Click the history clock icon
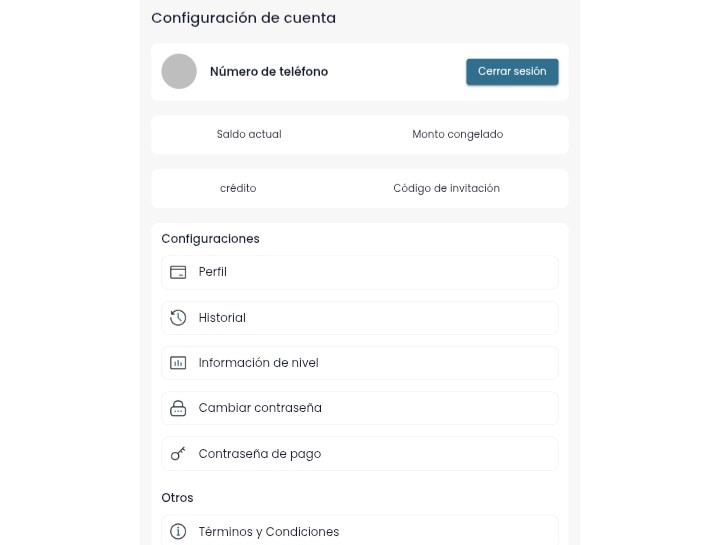This screenshot has height=545, width=720. [178, 318]
